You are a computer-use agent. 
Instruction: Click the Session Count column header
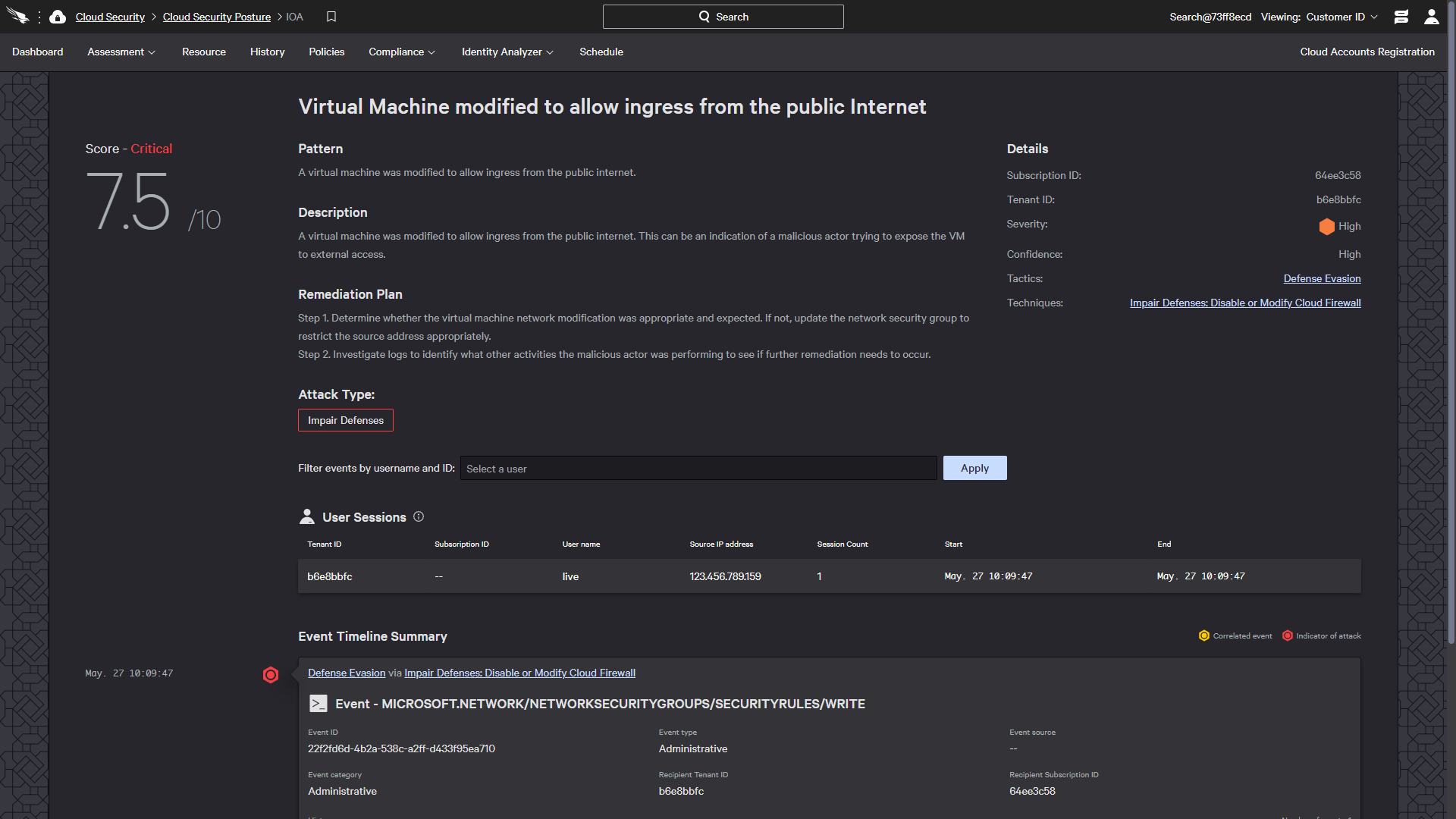coord(843,544)
